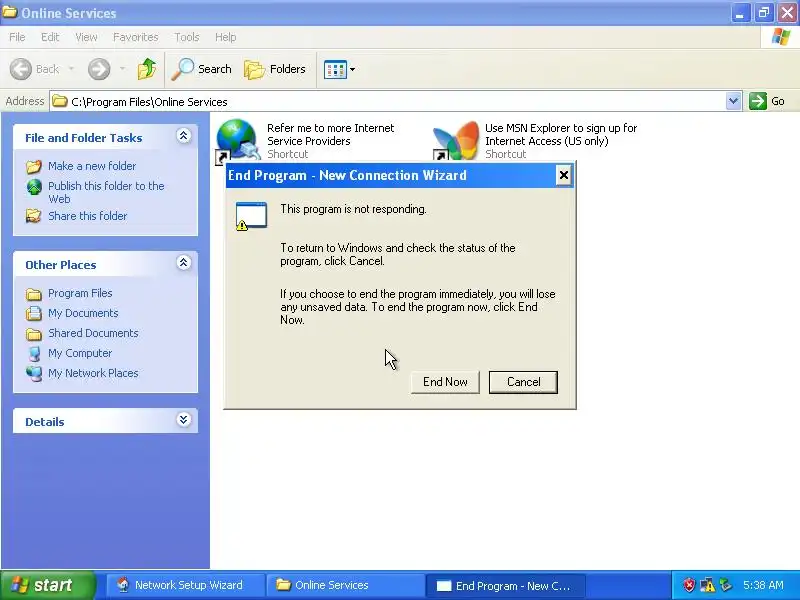Restore down the Online Services window

pos(764,13)
